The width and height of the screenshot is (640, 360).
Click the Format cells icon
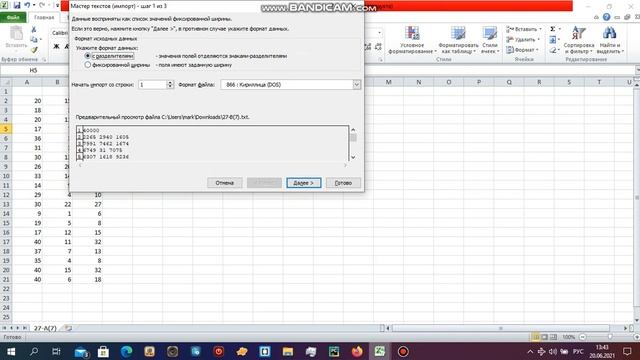point(510,50)
